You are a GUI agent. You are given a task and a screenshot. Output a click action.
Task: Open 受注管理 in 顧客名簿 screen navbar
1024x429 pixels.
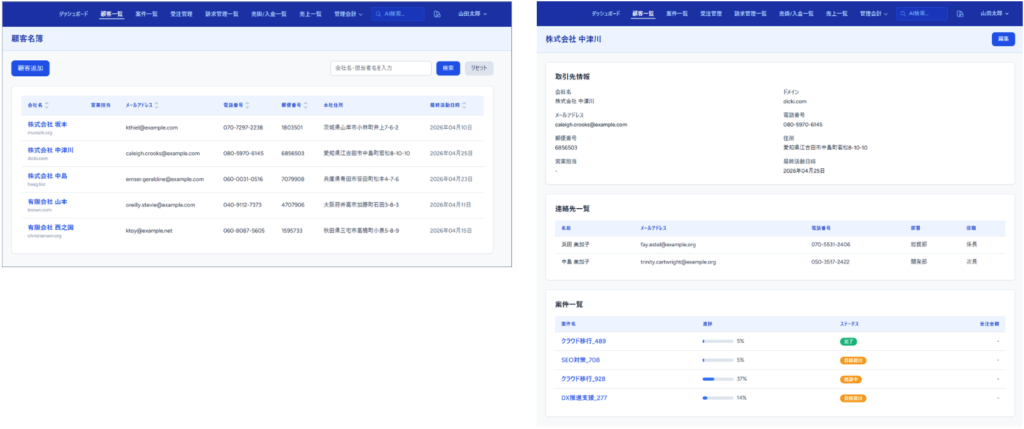coord(181,14)
